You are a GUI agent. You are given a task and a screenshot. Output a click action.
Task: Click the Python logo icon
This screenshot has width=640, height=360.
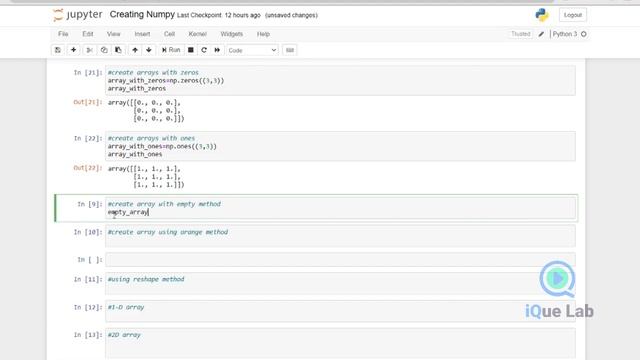pyautogui.click(x=542, y=15)
